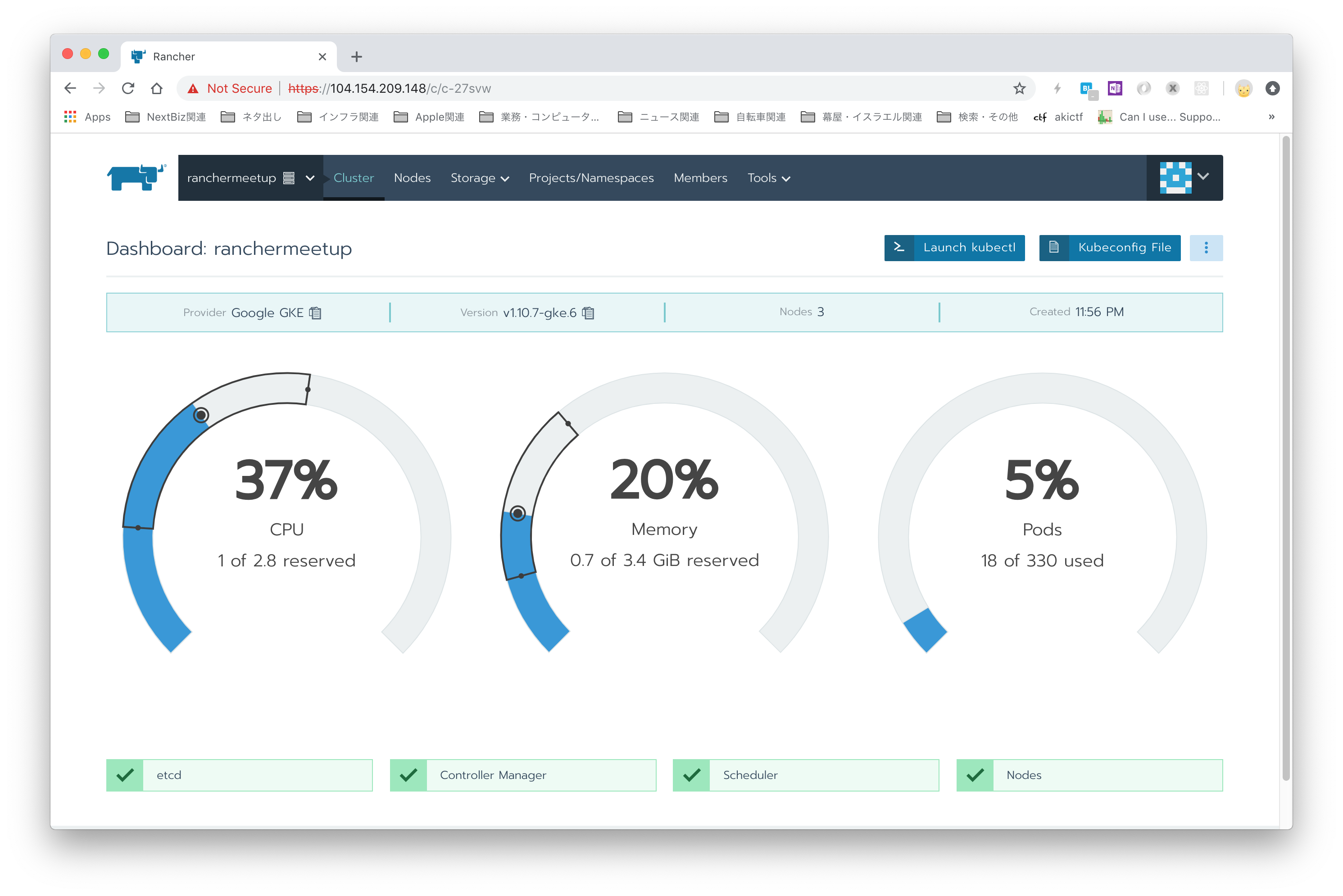Click the Nodes 3 count

click(x=801, y=312)
